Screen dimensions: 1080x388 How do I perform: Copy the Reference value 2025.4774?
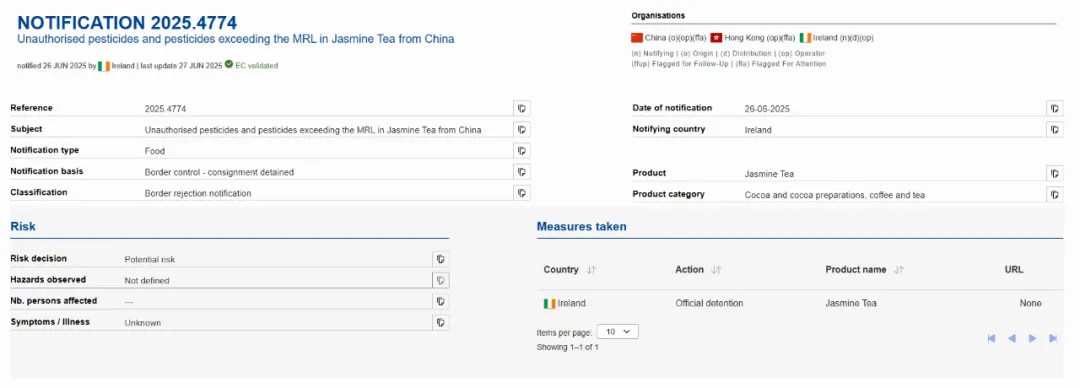[522, 108]
